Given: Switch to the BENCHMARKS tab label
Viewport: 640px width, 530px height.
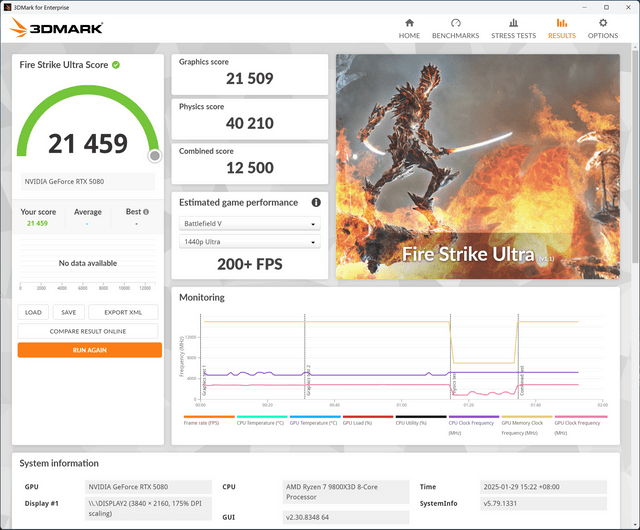Looking at the screenshot, I should 456,36.
